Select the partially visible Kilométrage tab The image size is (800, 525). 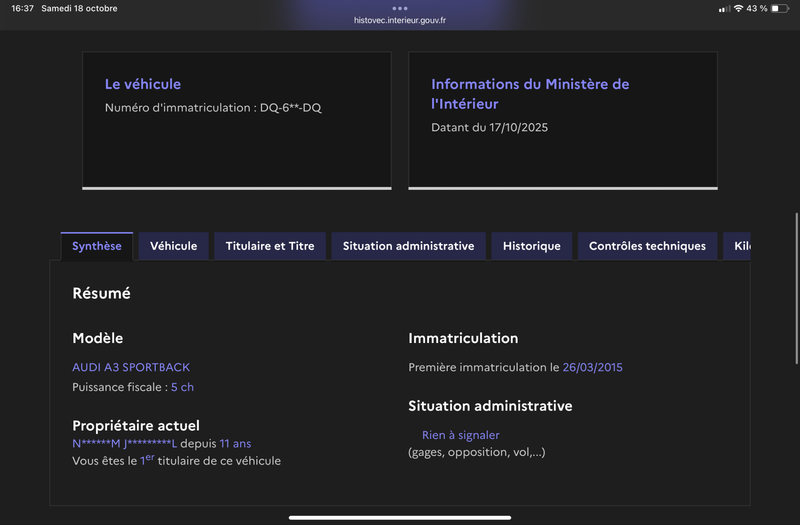[739, 246]
